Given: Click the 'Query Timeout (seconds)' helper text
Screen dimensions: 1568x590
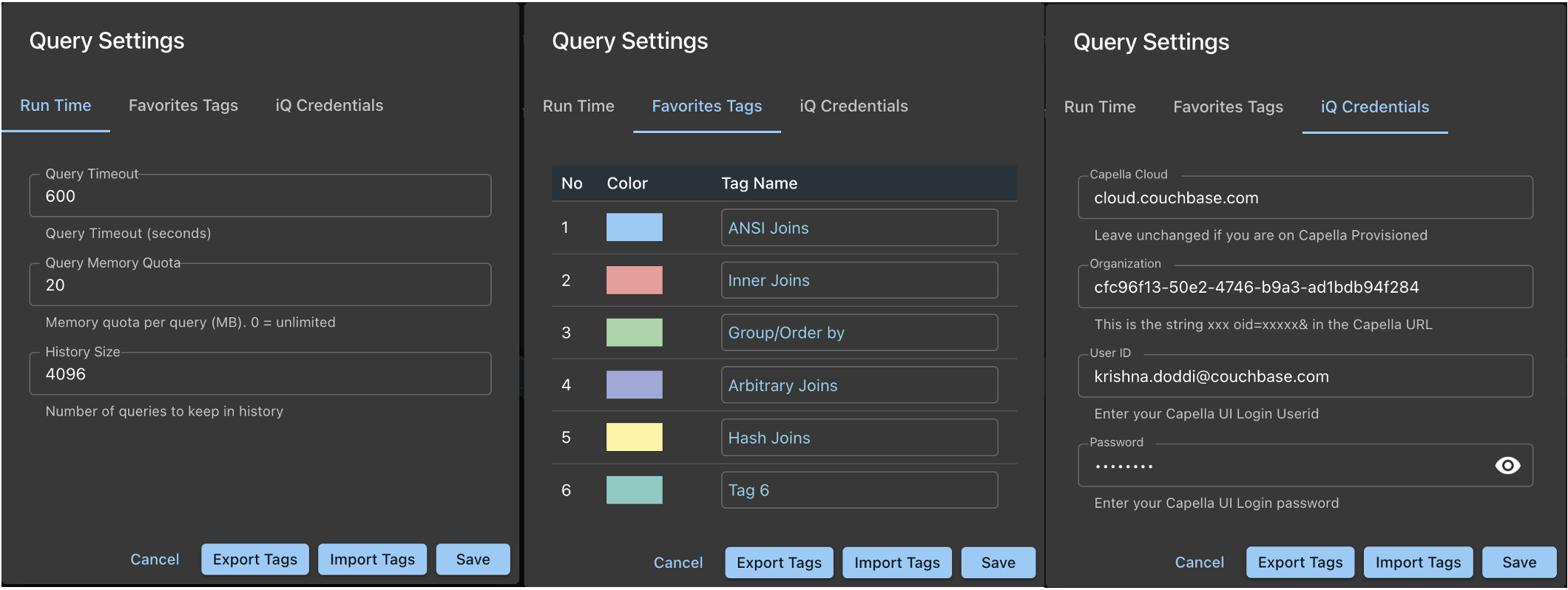Looking at the screenshot, I should tap(128, 234).
